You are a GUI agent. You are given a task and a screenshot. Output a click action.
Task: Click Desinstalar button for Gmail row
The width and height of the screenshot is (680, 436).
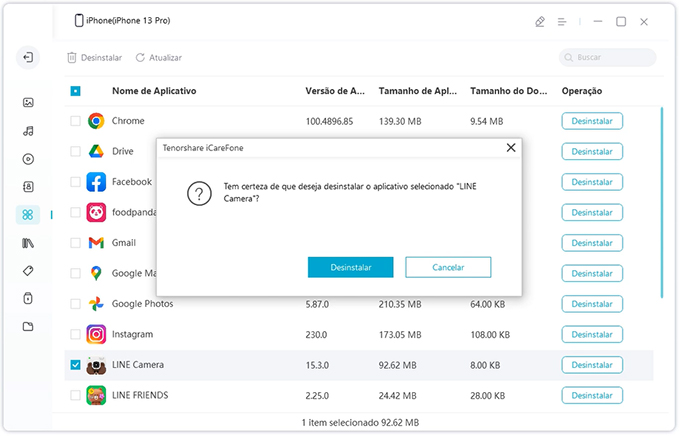click(592, 243)
